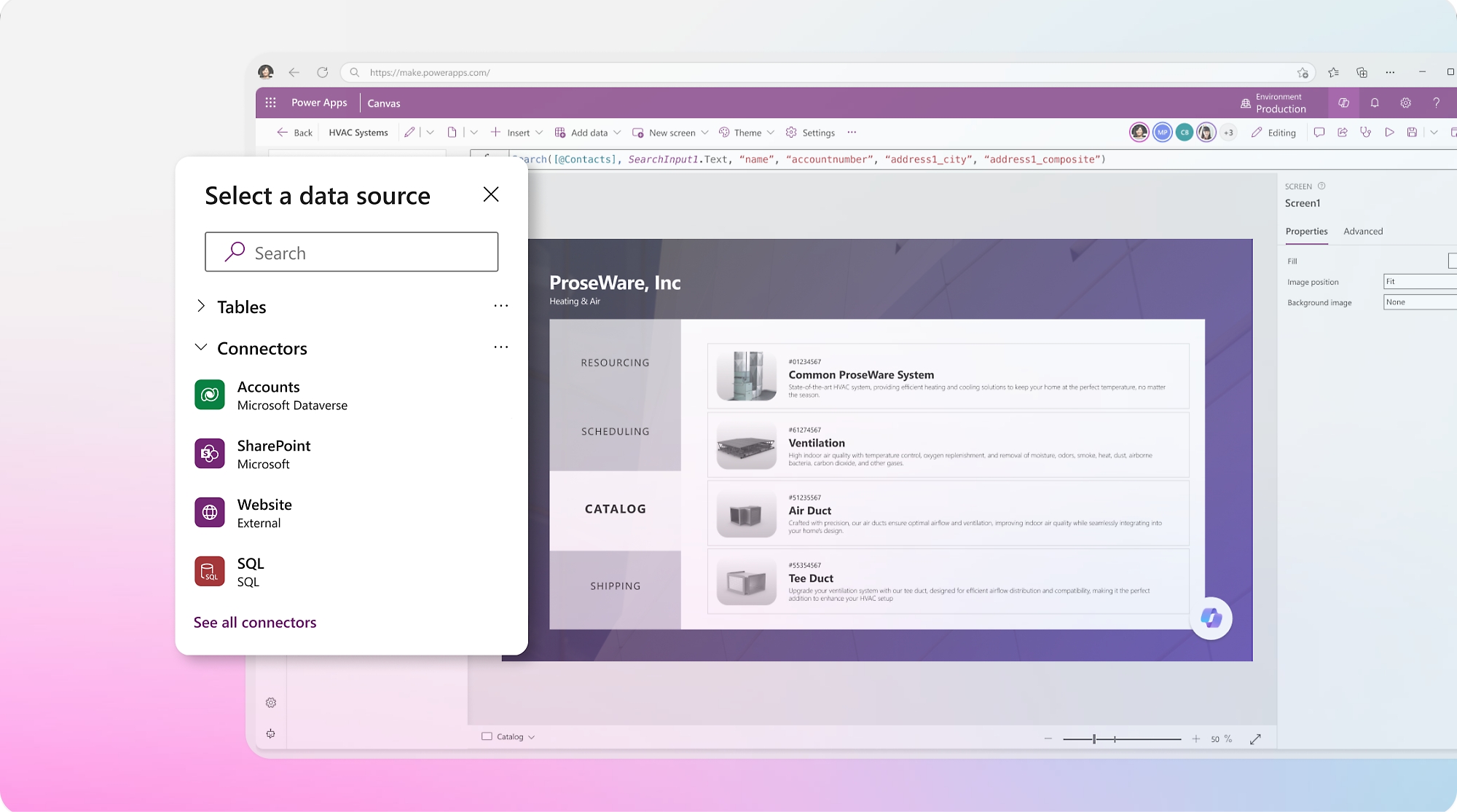Image resolution: width=1457 pixels, height=812 pixels.
Task: Open the Catalog screen dropdown at bottom
Action: pyautogui.click(x=530, y=736)
